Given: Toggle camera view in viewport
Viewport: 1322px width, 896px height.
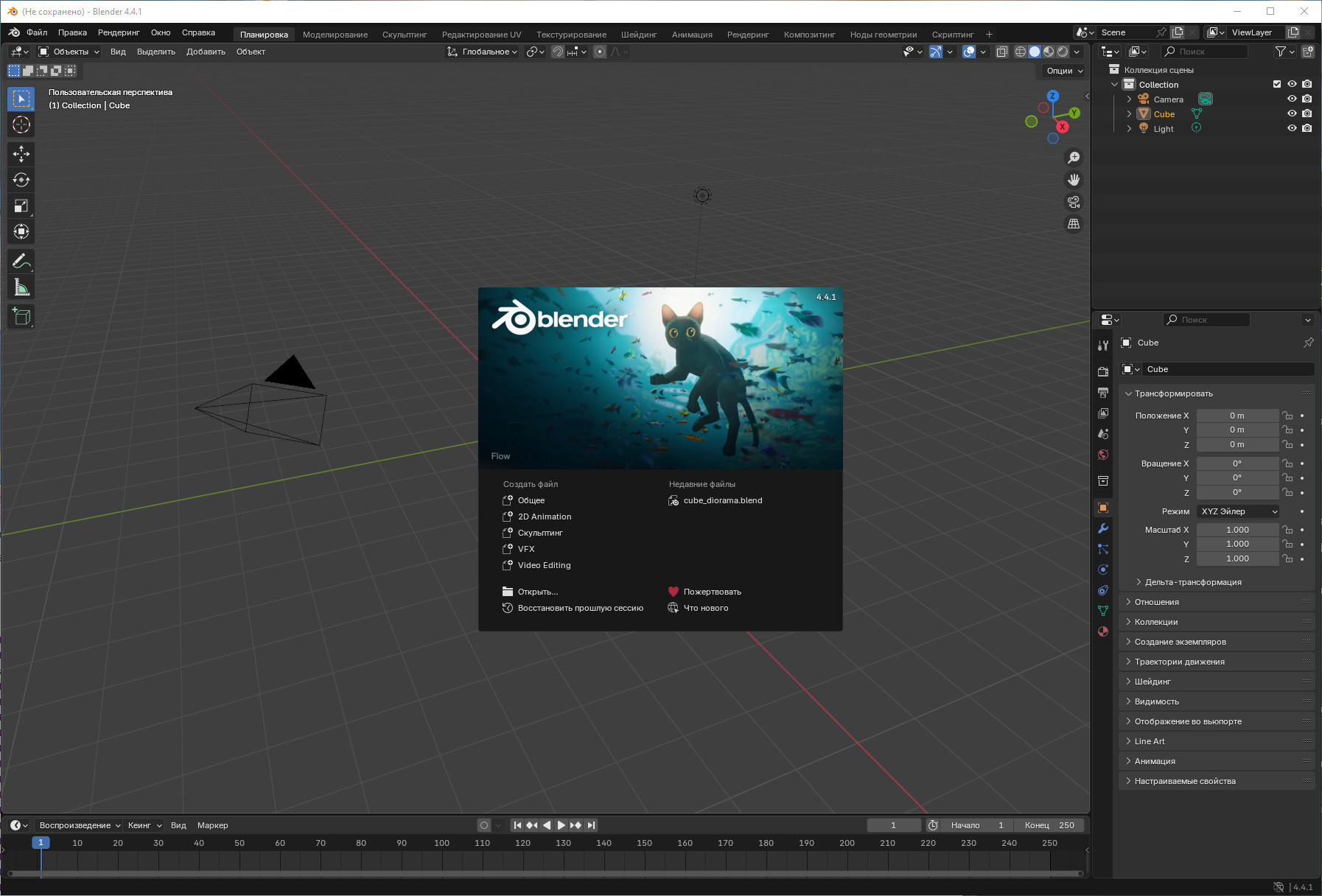Looking at the screenshot, I should pos(1074,202).
